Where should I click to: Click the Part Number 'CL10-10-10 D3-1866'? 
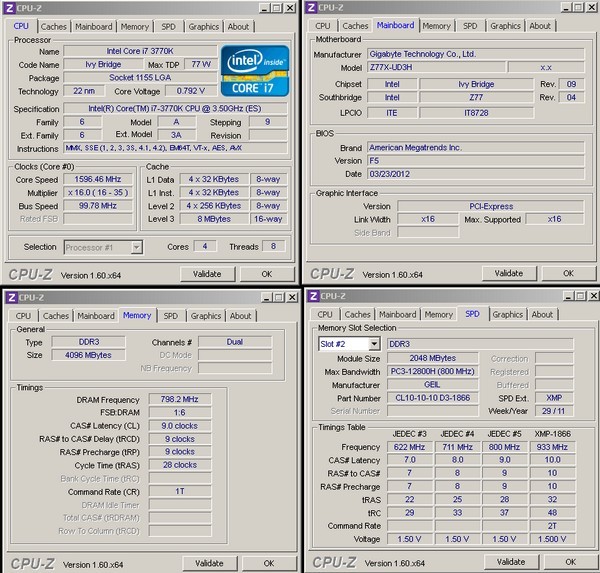(x=433, y=398)
